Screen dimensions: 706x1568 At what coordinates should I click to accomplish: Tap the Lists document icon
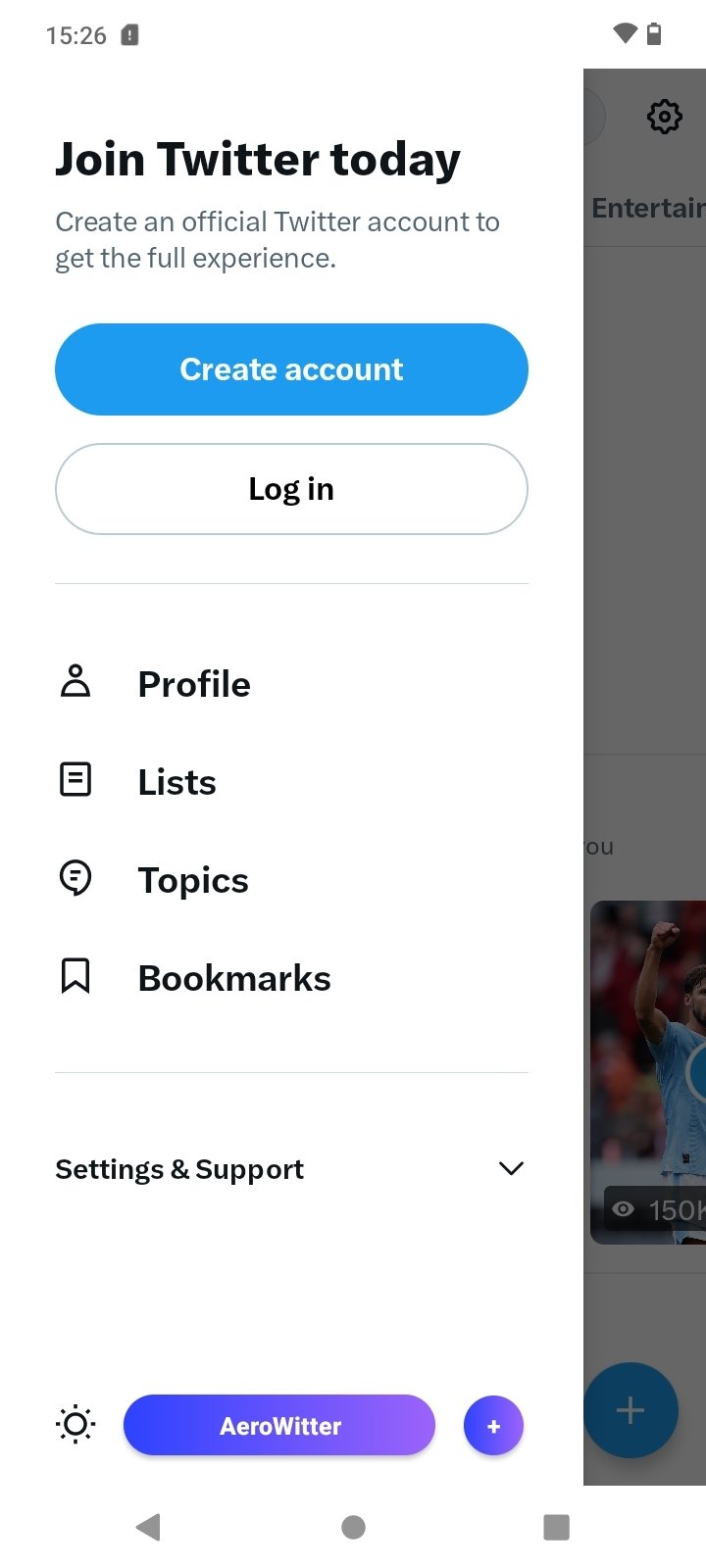(76, 780)
